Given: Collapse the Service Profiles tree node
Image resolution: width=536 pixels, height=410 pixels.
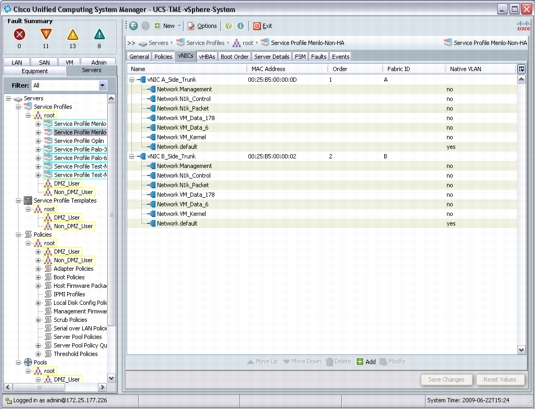Looking at the screenshot, I should (18, 107).
